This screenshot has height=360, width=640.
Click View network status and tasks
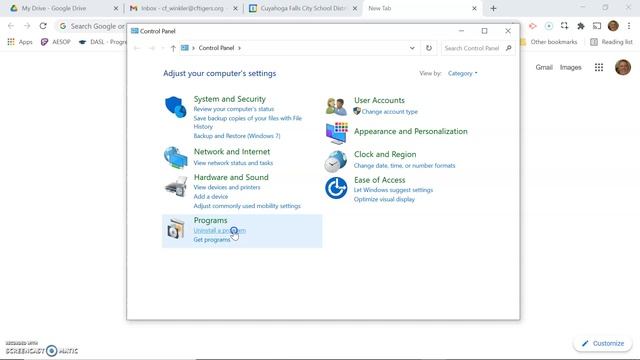click(233, 163)
